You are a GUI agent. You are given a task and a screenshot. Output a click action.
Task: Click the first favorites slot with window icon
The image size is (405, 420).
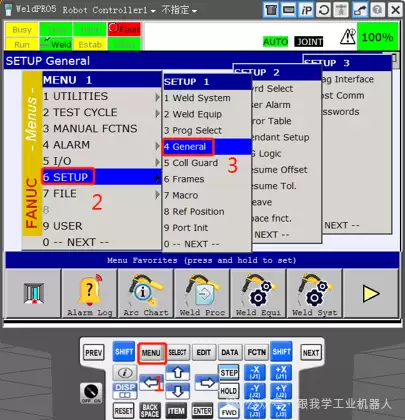pyautogui.click(x=33, y=293)
